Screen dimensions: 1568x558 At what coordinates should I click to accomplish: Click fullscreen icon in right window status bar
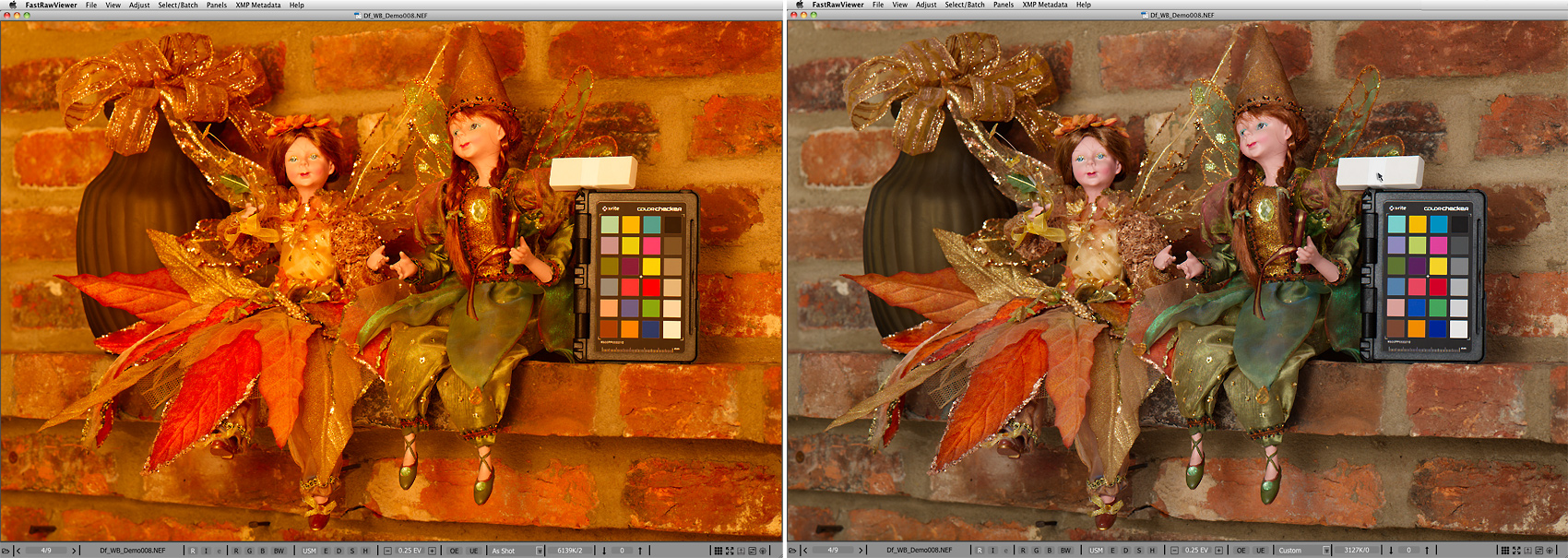click(1516, 551)
